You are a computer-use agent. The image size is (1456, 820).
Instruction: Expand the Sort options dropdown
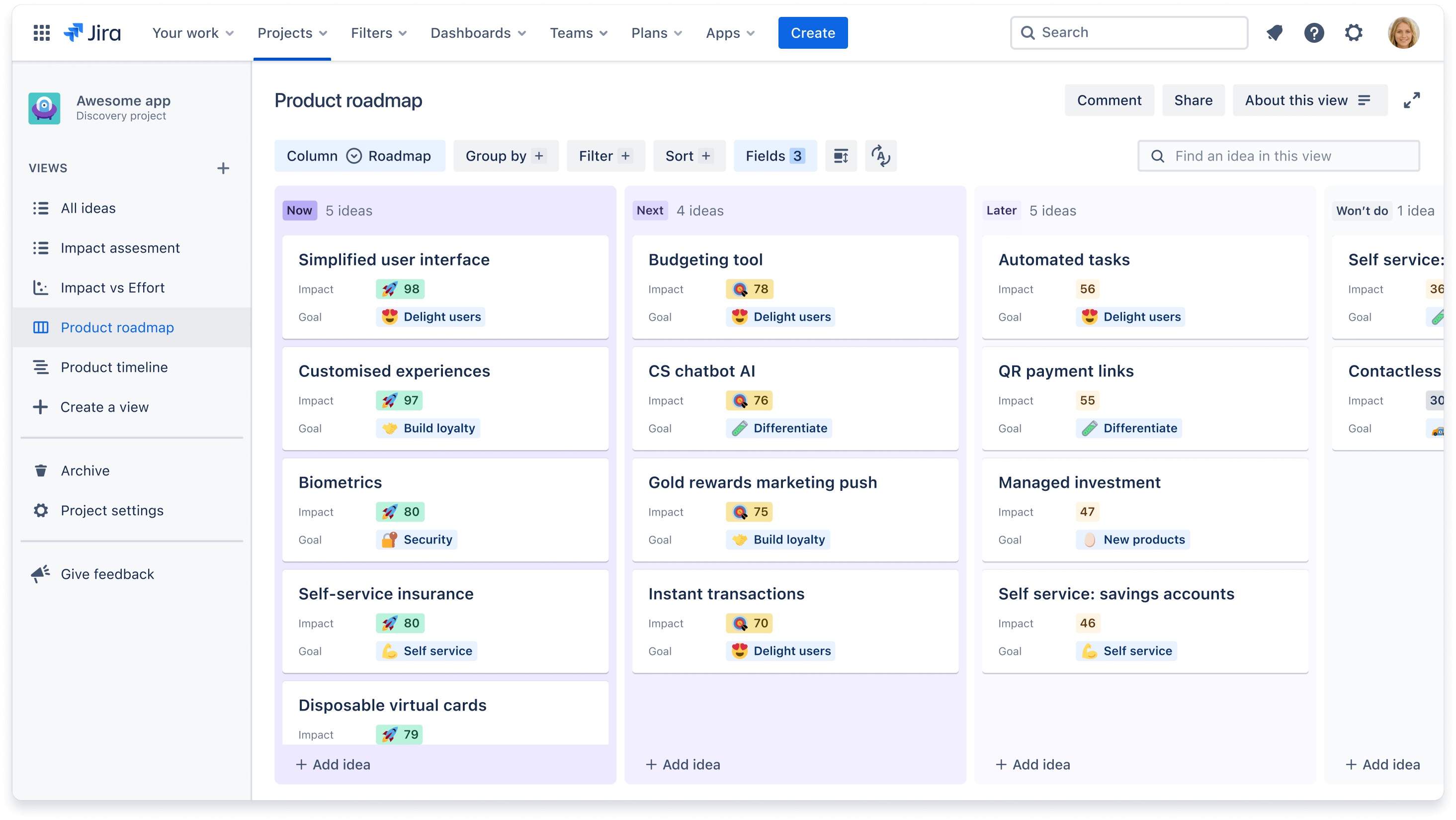[687, 156]
